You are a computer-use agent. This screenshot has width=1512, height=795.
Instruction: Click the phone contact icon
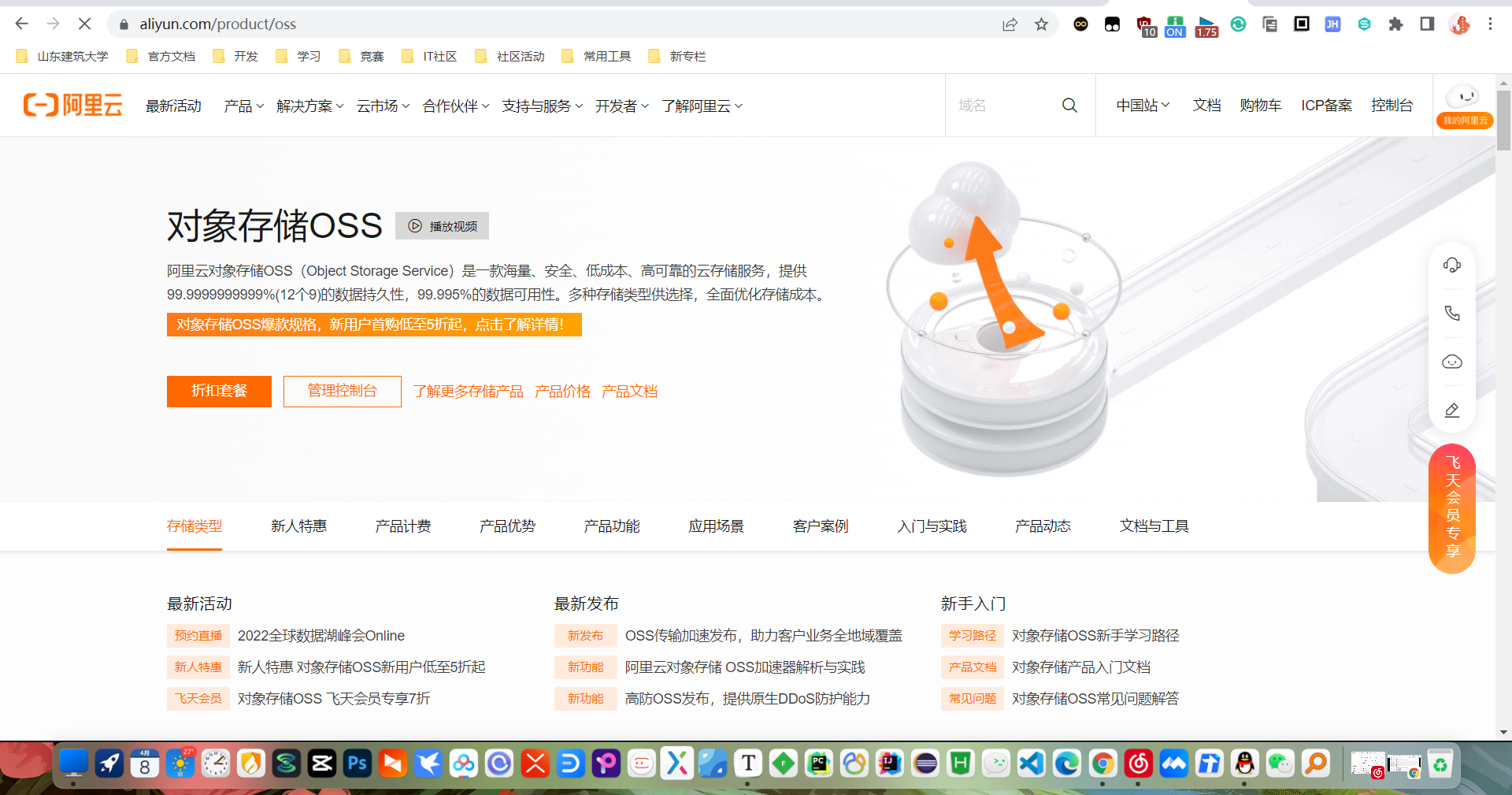pyautogui.click(x=1452, y=313)
